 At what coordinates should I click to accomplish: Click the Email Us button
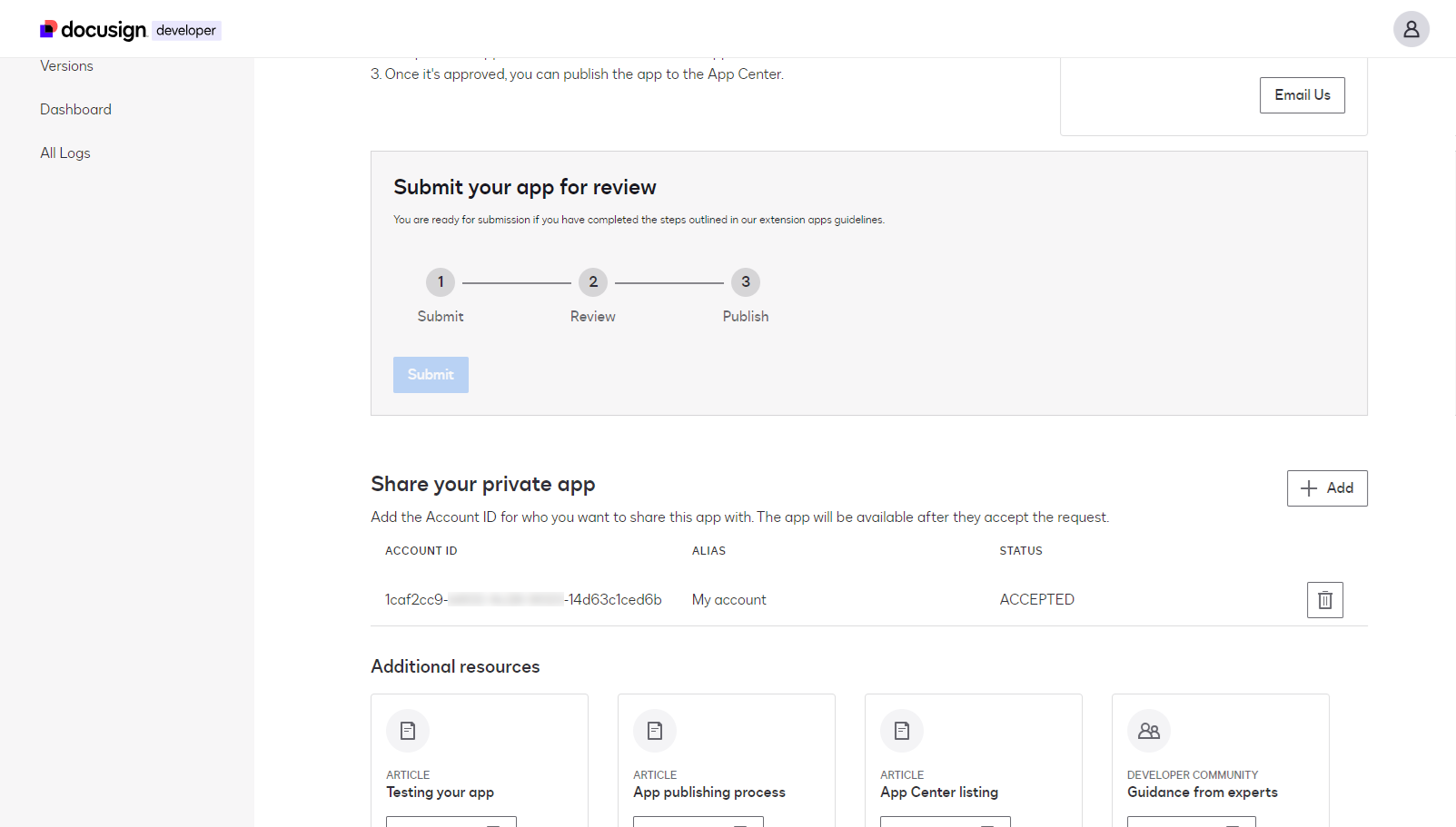pos(1302,95)
